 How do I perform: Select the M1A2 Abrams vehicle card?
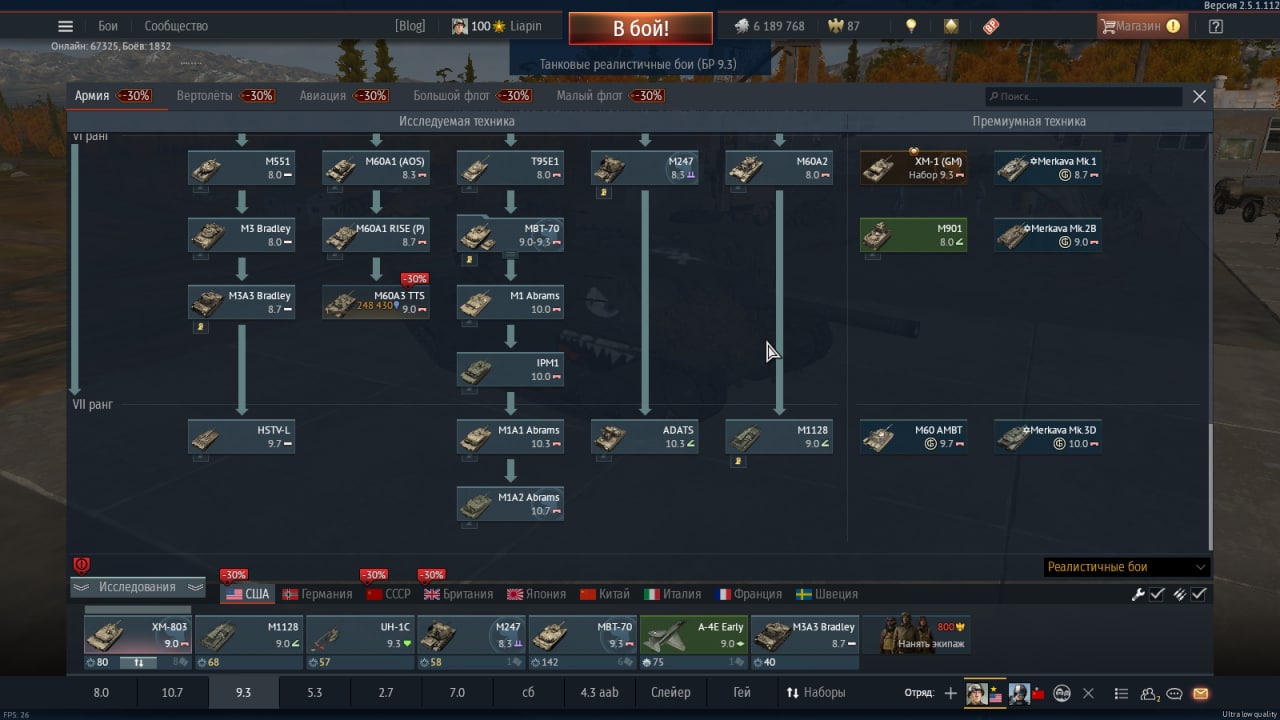point(510,504)
